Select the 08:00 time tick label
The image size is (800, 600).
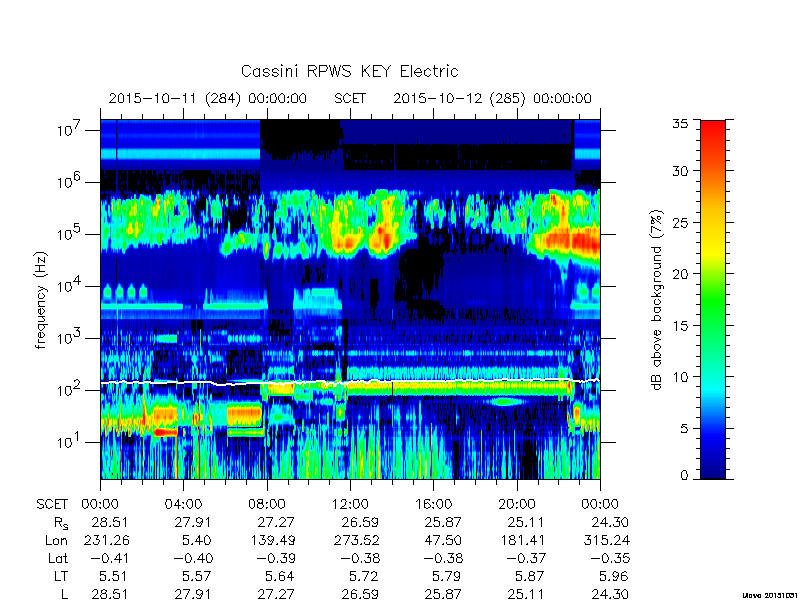click(x=267, y=505)
